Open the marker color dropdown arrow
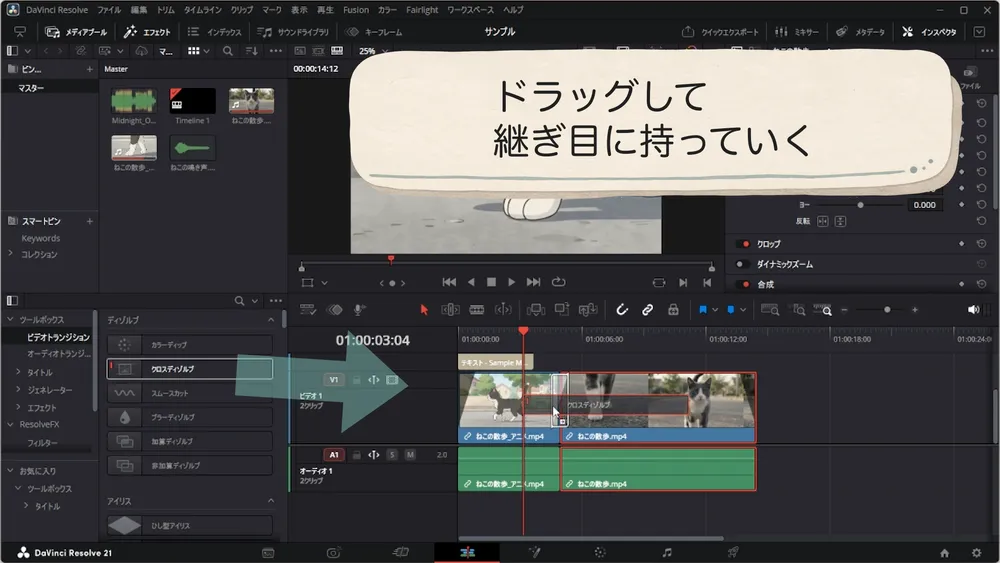This screenshot has height=563, width=1000. [x=743, y=310]
